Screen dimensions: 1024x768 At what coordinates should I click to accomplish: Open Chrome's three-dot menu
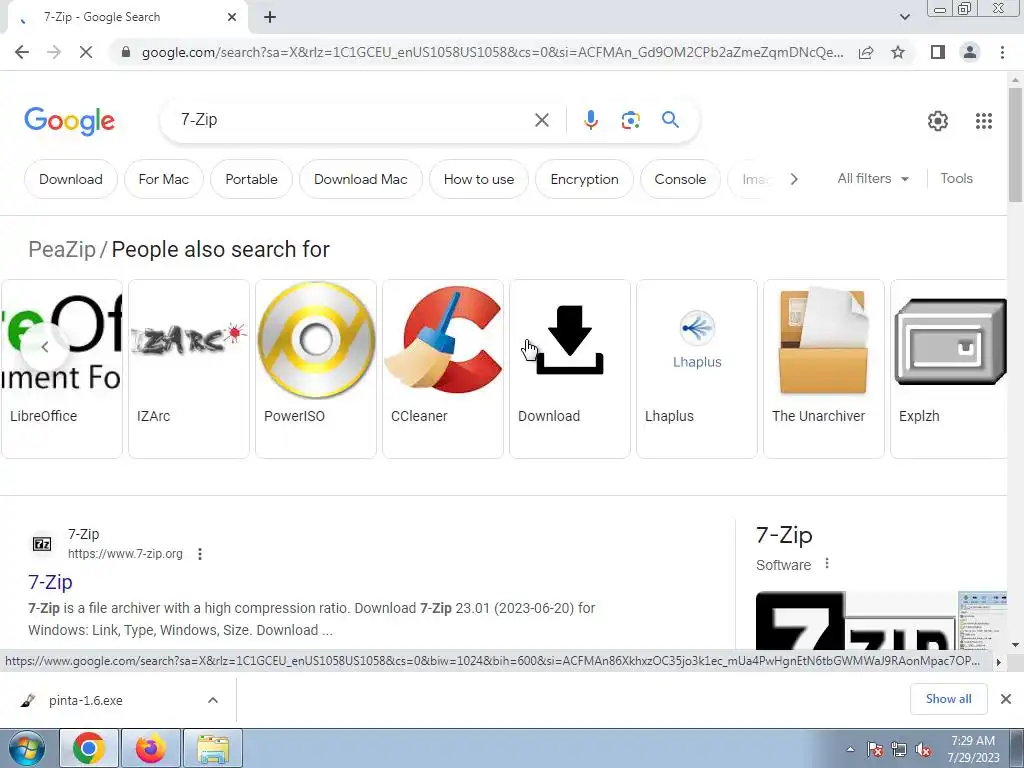pyautogui.click(x=1002, y=52)
